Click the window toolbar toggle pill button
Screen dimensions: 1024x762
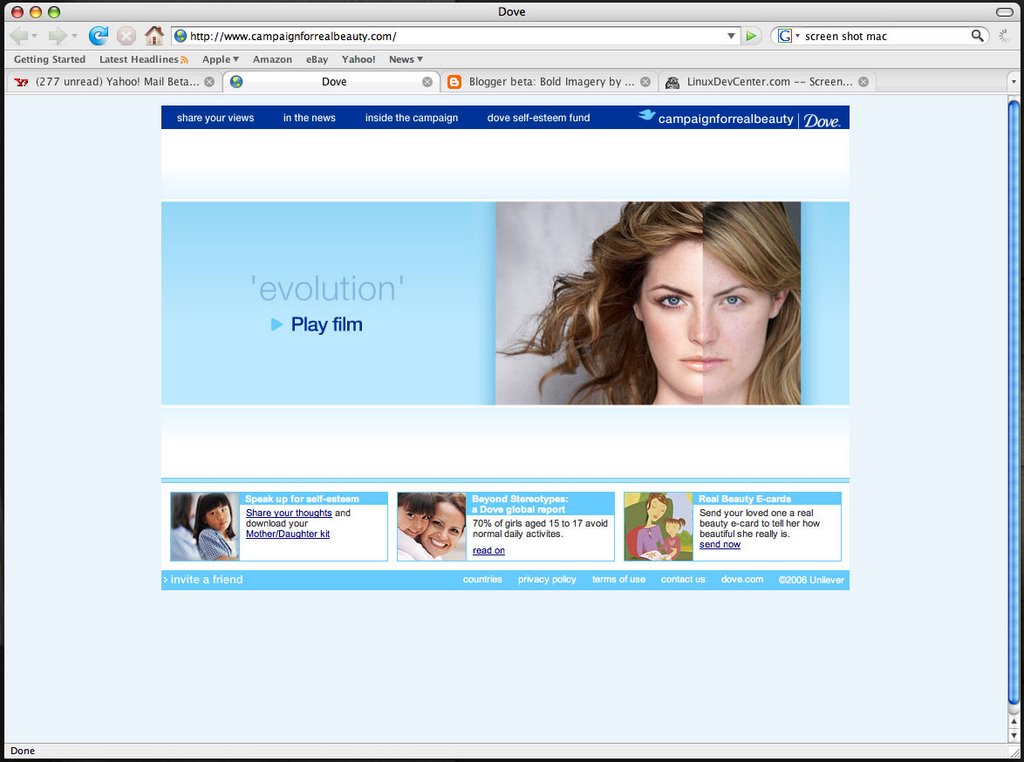pos(1004,12)
